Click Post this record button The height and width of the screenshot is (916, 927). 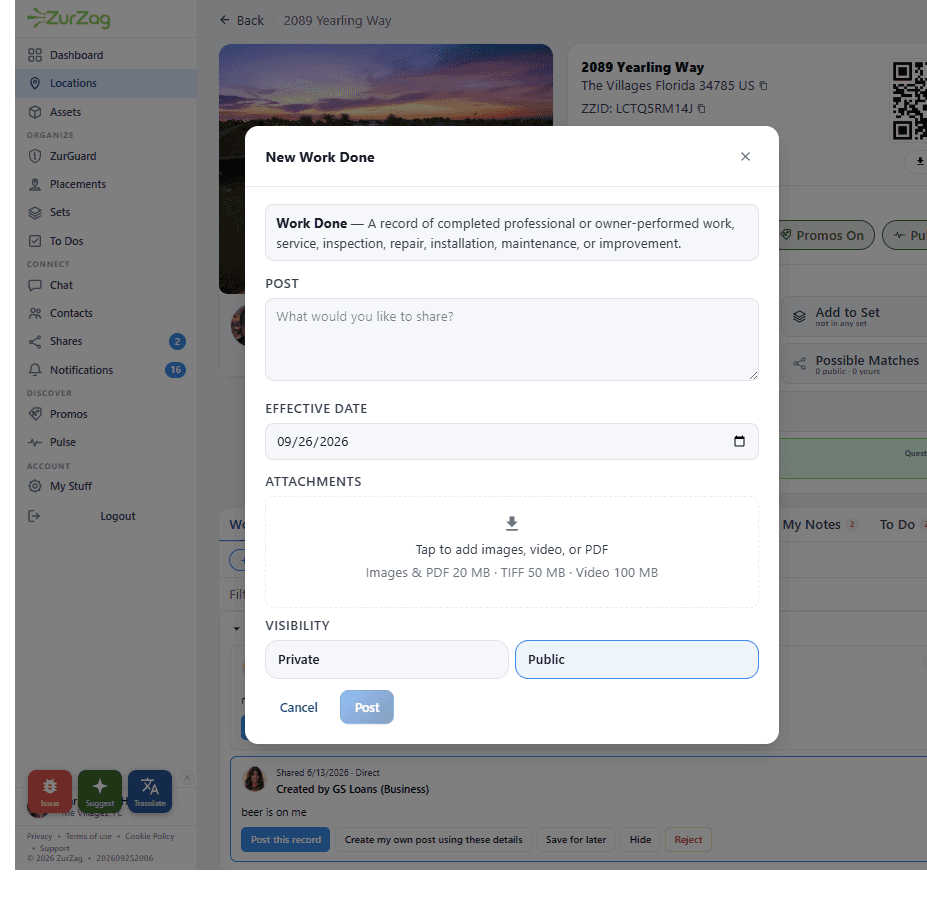(286, 840)
